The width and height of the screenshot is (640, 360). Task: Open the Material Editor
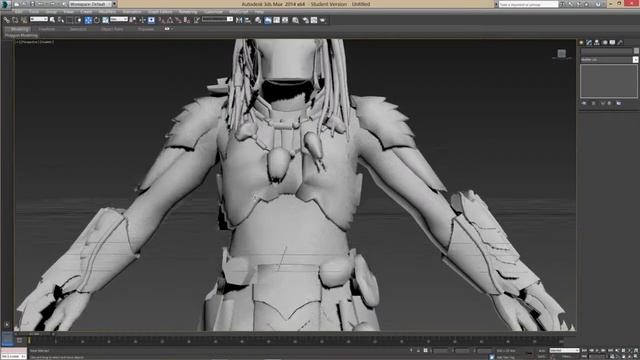296,20
